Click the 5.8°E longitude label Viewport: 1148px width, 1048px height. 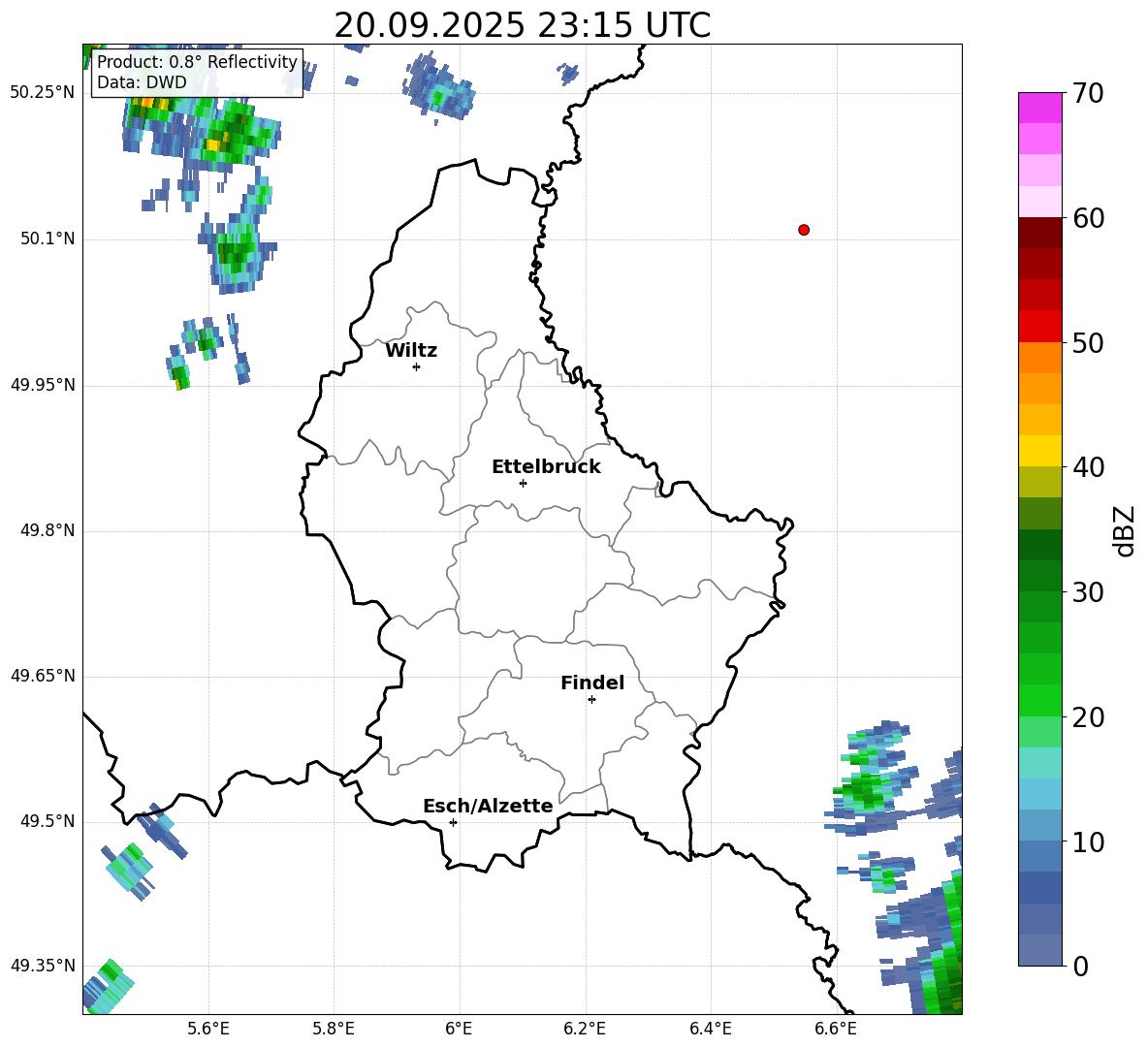[x=334, y=1029]
